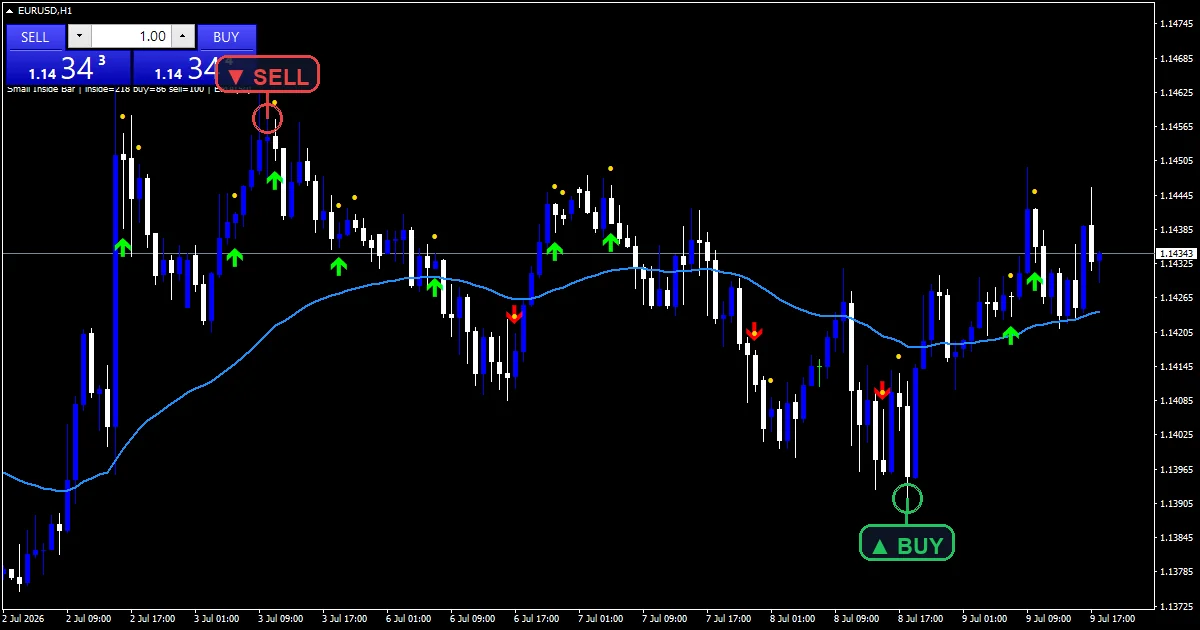
Task: Click red down arrow signal near 8 Jul 01:00
Action: [x=754, y=330]
